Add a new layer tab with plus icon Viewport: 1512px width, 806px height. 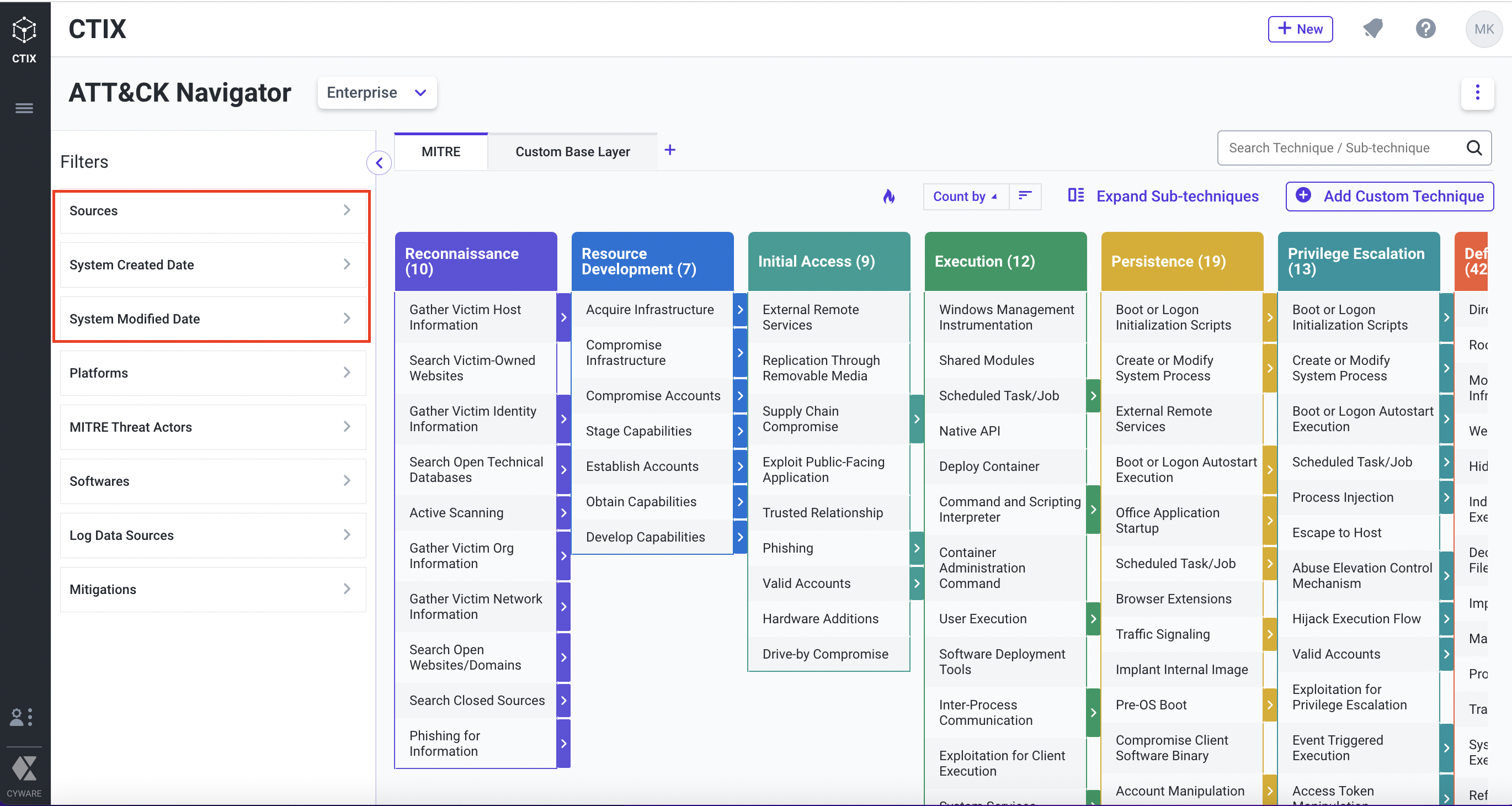670,150
